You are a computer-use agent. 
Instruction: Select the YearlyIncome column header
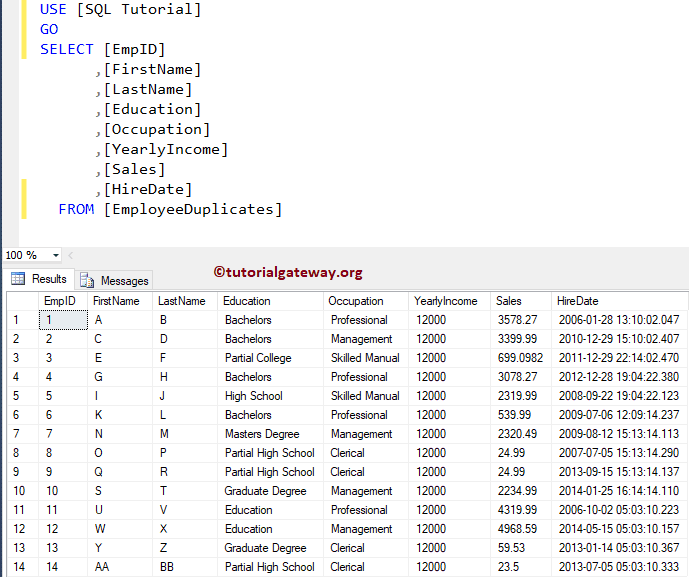[x=445, y=301]
